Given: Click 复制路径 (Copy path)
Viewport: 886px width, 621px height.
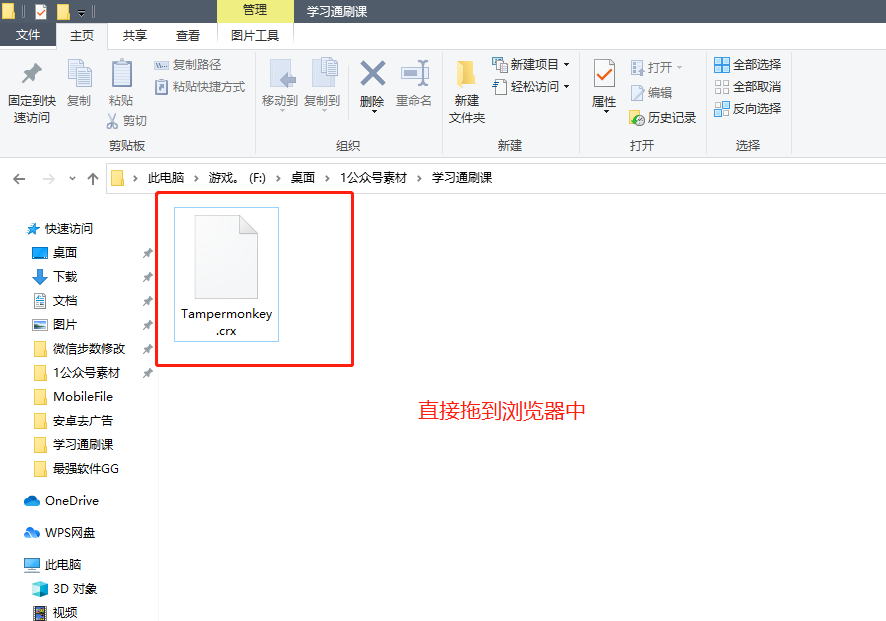Looking at the screenshot, I should pos(188,65).
